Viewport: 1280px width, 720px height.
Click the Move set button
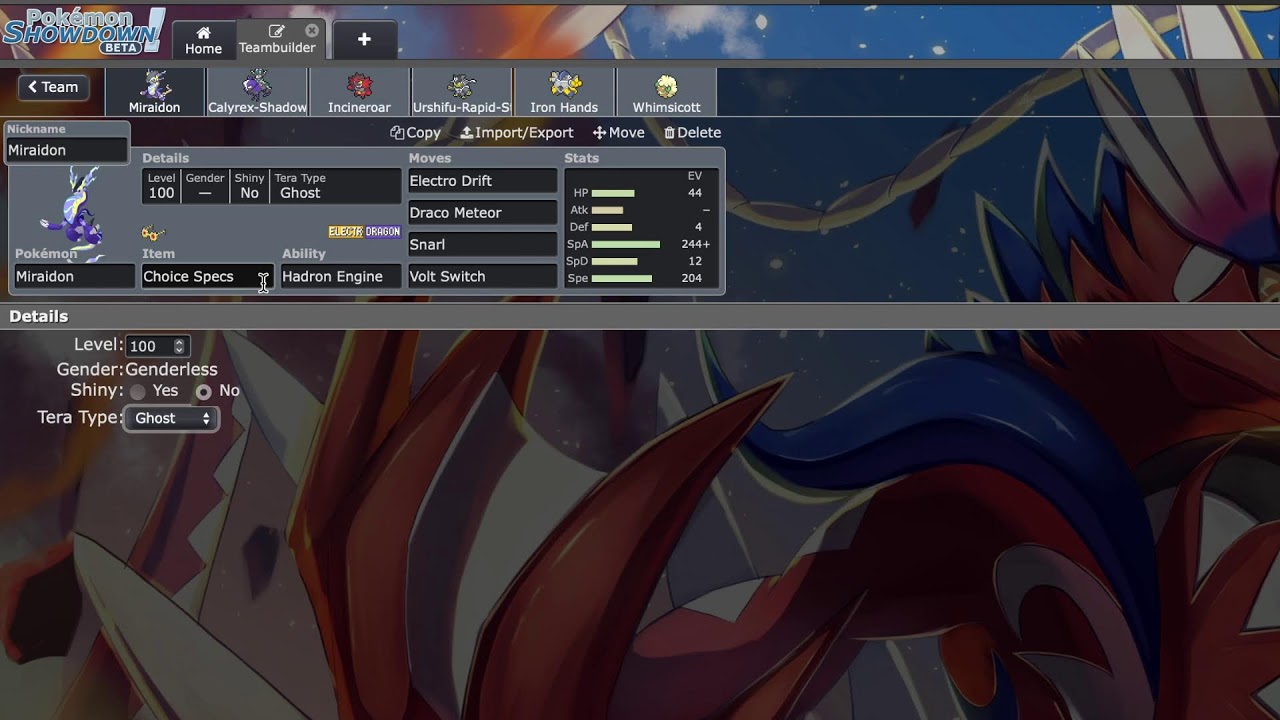(x=619, y=132)
